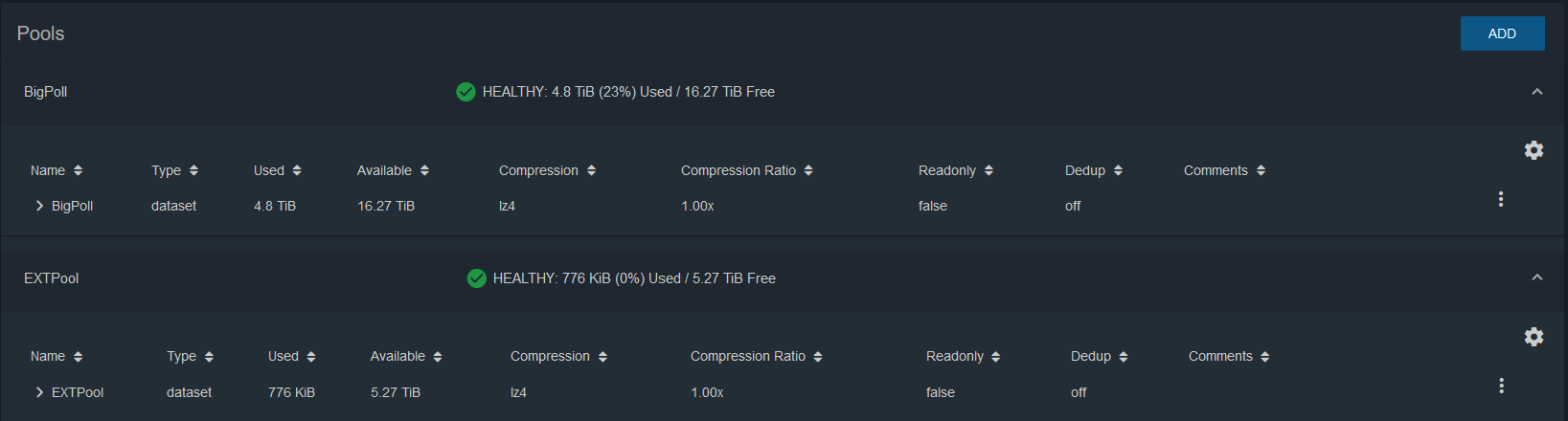Screen dimensions: 1568x421
Task: Sort BigPoll table by Available column
Action: [x=393, y=170]
